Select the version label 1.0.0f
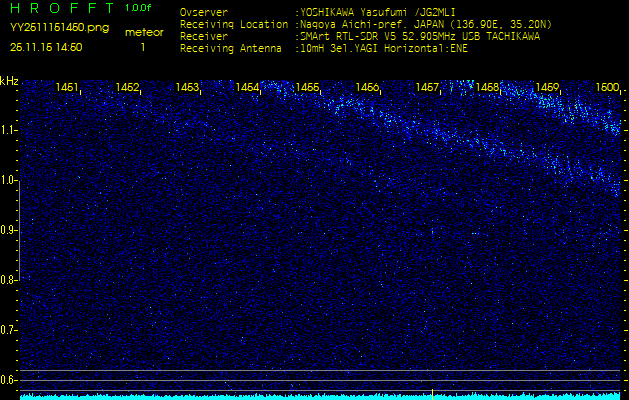 138,9
